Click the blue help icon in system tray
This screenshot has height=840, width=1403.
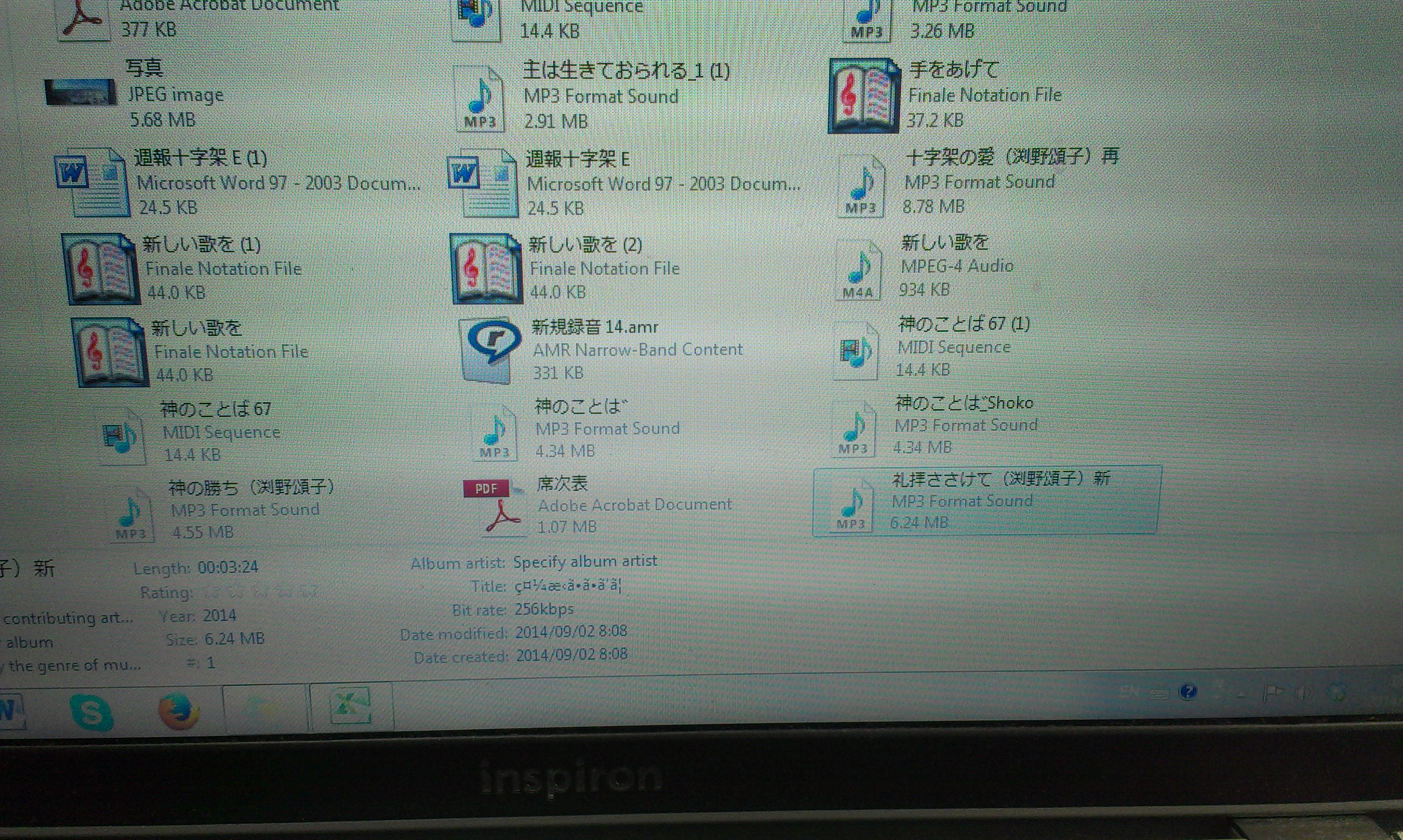[1188, 692]
